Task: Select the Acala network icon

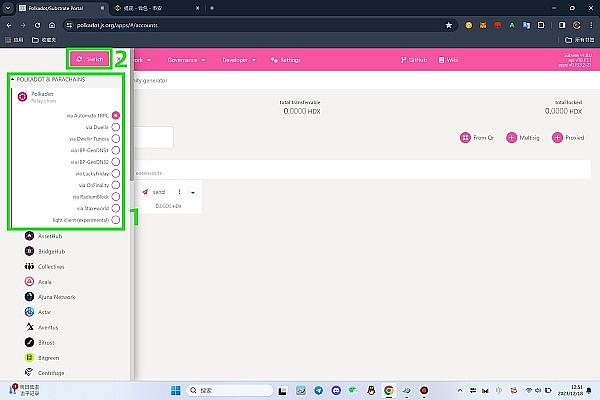Action: pos(29,282)
